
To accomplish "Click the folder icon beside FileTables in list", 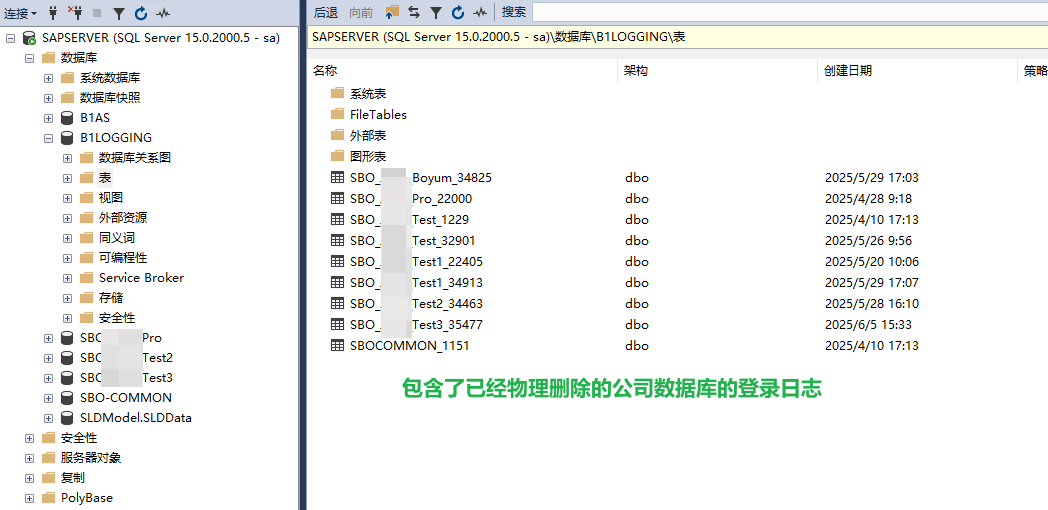I will 338,114.
